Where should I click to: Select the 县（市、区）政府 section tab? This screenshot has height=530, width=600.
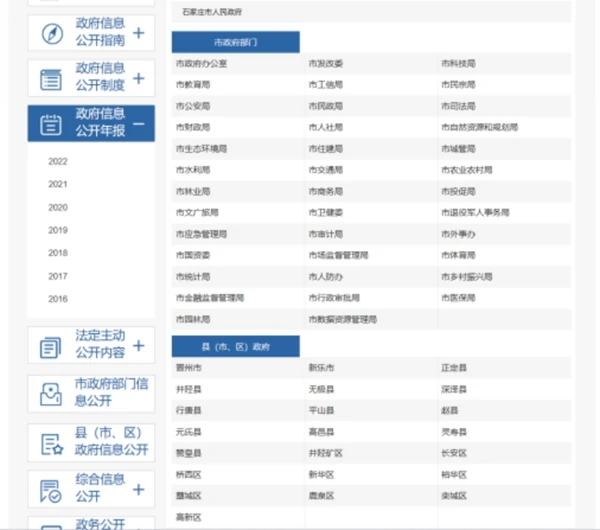pyautogui.click(x=235, y=347)
